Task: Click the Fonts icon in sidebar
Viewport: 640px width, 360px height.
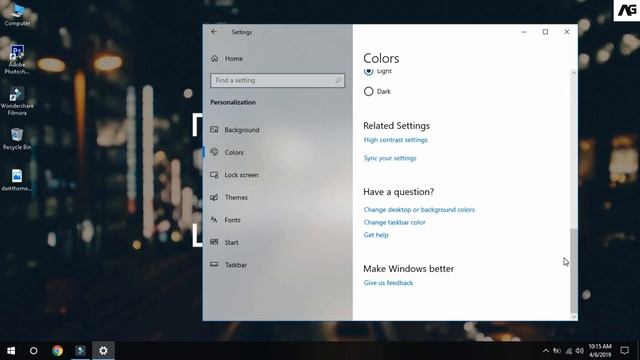Action: (214, 220)
